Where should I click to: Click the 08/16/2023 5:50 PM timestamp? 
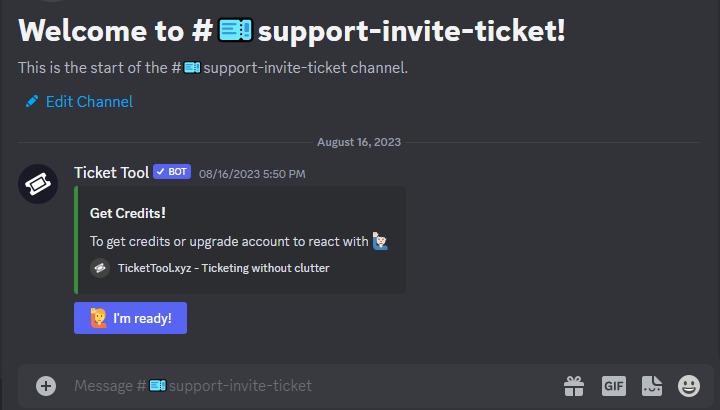pyautogui.click(x=252, y=174)
